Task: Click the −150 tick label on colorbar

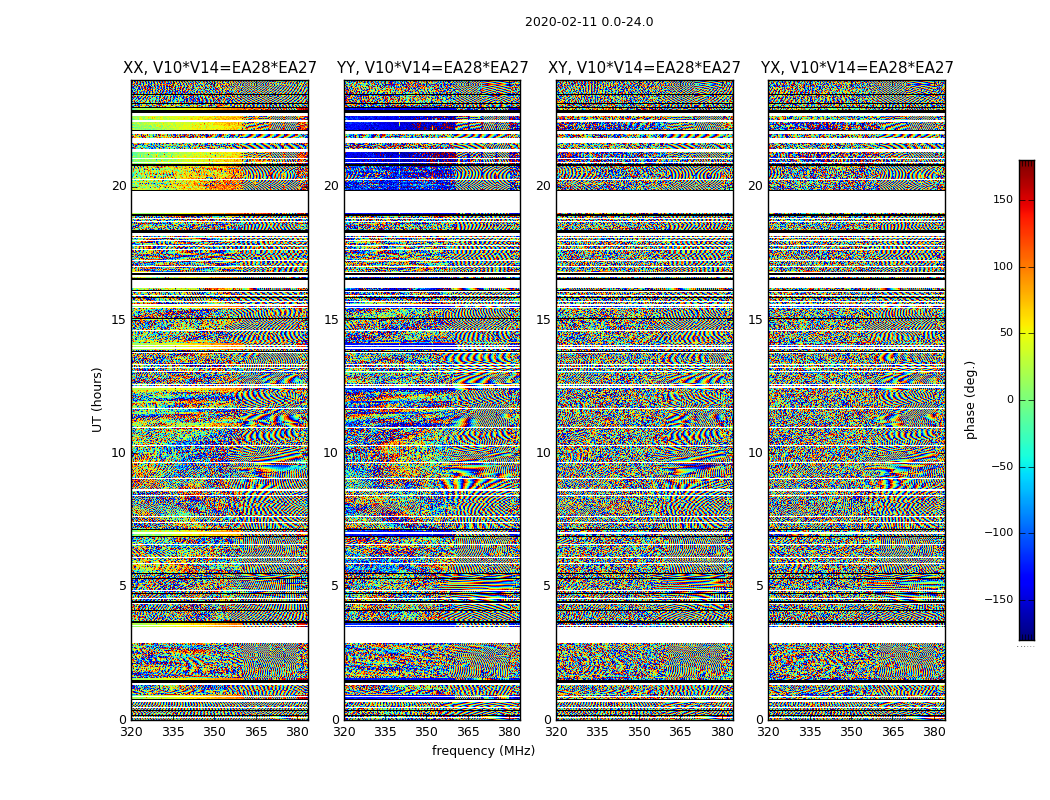Action: (999, 599)
